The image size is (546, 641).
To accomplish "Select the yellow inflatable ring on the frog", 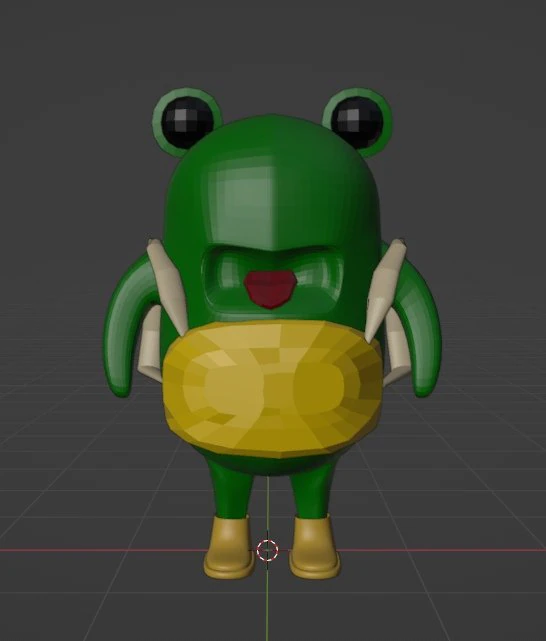I will [273, 388].
